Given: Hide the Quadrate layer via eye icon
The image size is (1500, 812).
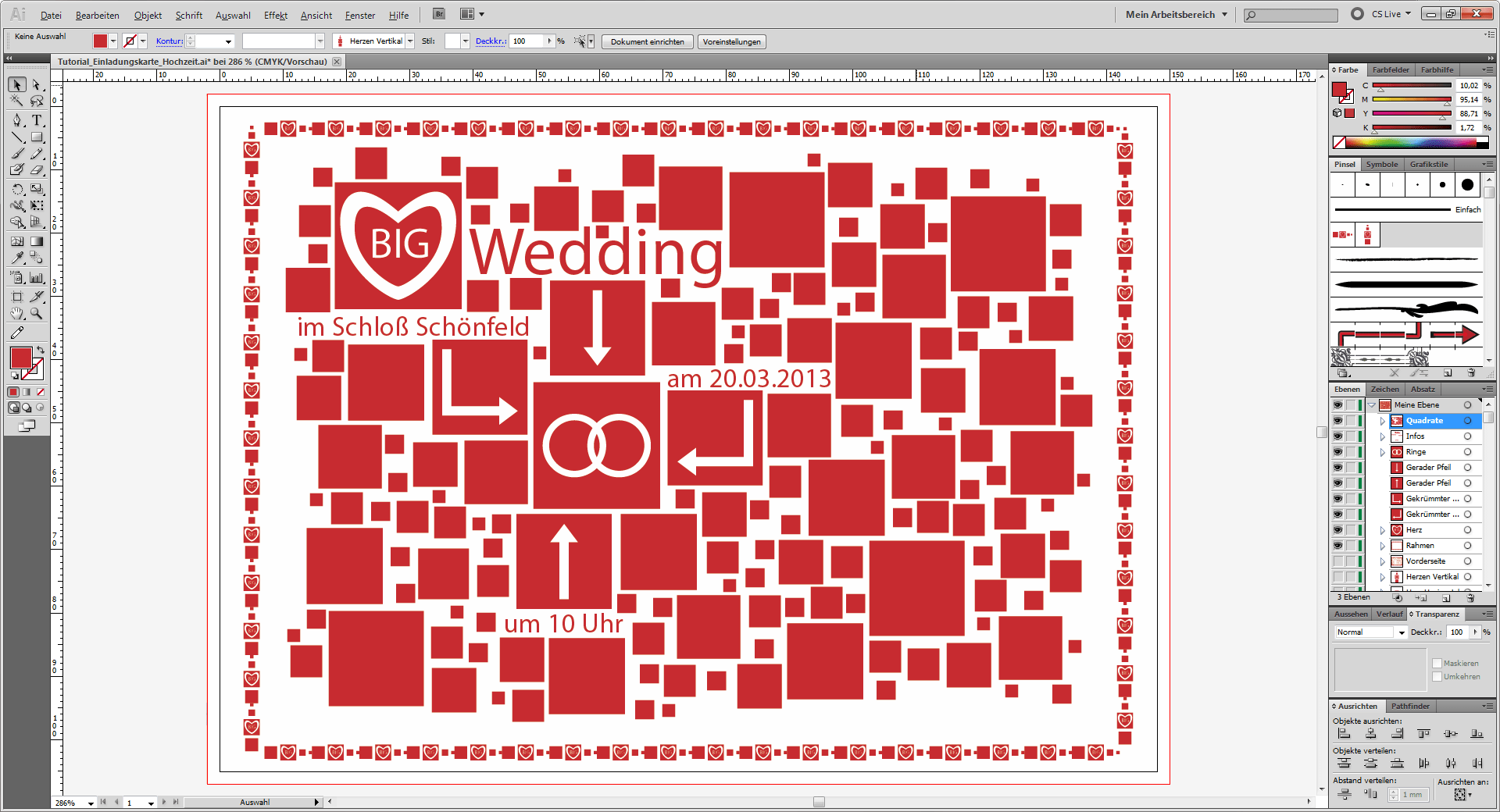Looking at the screenshot, I should pyautogui.click(x=1337, y=421).
